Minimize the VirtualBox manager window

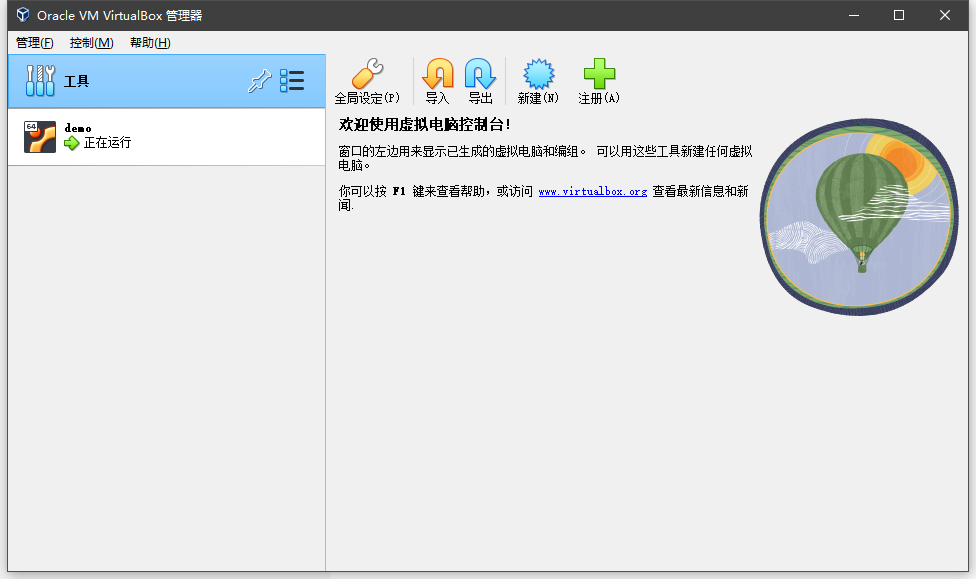[x=854, y=15]
